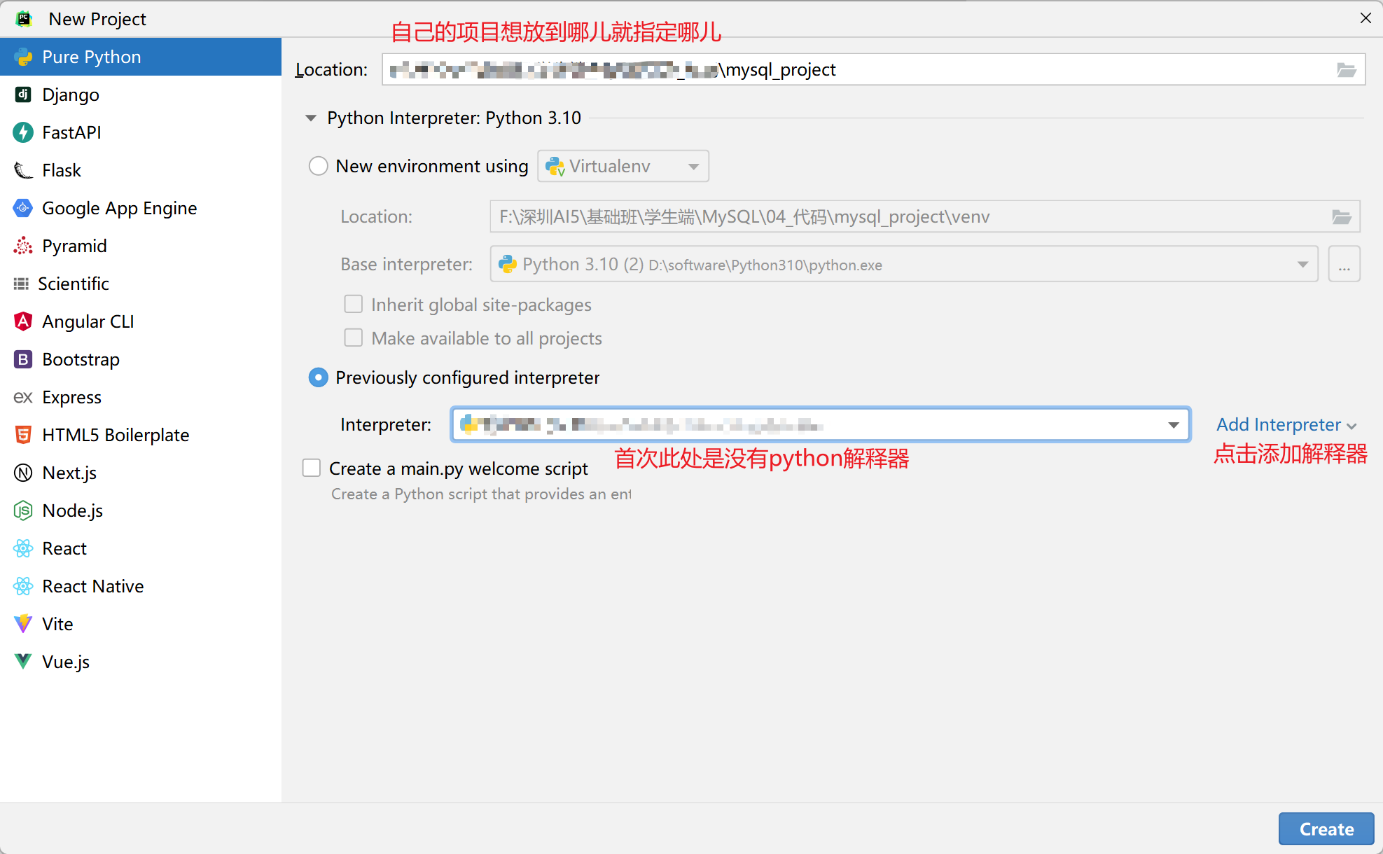Select Vite project type
The height and width of the screenshot is (854, 1383).
(x=140, y=624)
